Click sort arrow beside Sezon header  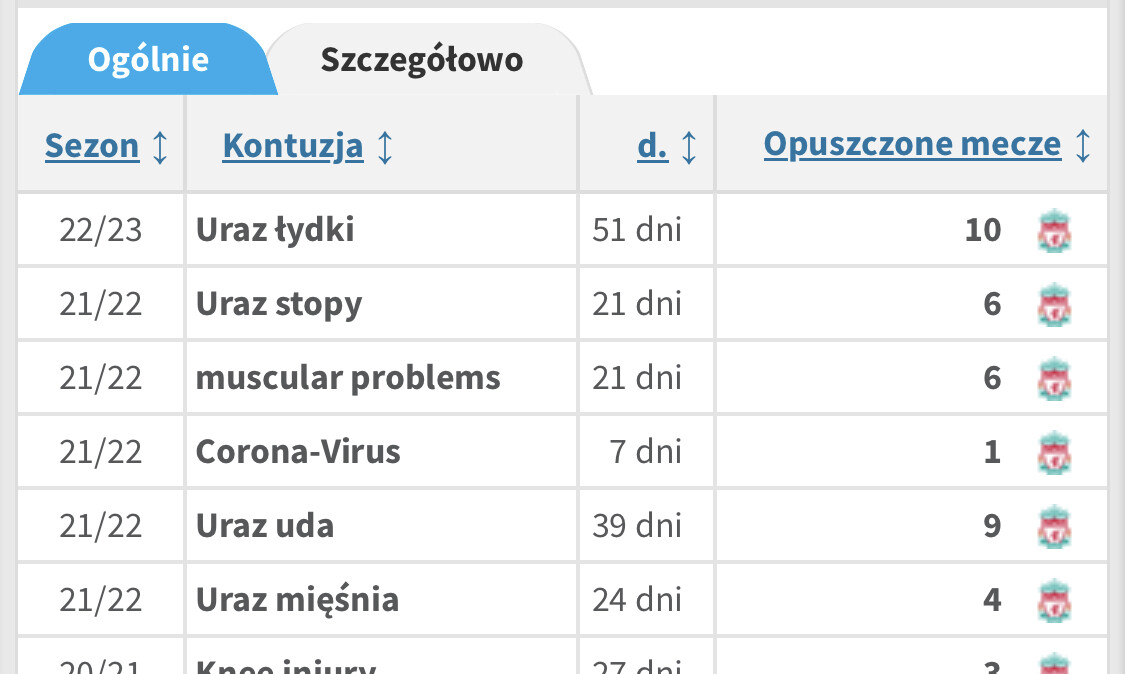point(160,147)
